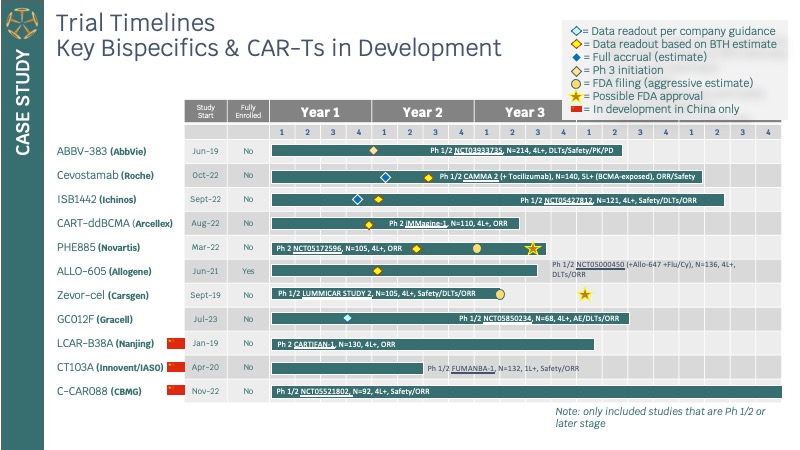The image size is (800, 450).
Task: Click the company logo above CASE STUDY
Action: point(22,23)
